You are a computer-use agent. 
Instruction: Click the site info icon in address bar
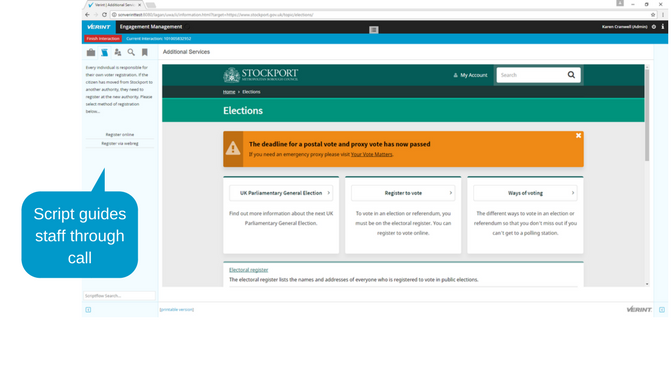click(x=114, y=15)
